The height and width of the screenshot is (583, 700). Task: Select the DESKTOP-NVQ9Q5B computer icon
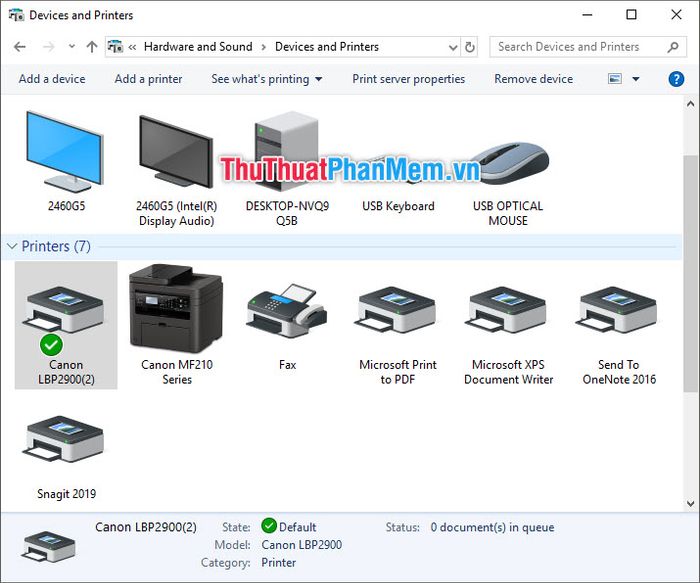287,151
